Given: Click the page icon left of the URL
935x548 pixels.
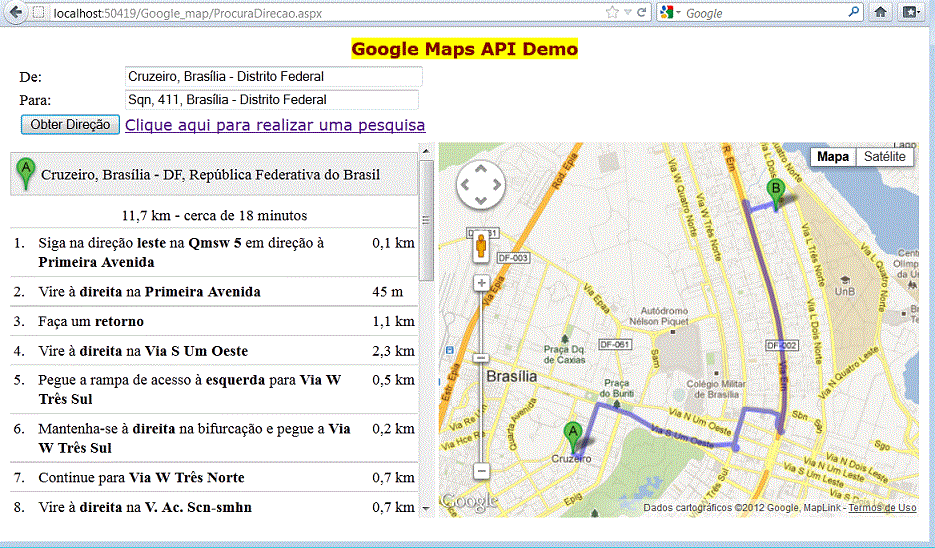Looking at the screenshot, I should tap(39, 13).
